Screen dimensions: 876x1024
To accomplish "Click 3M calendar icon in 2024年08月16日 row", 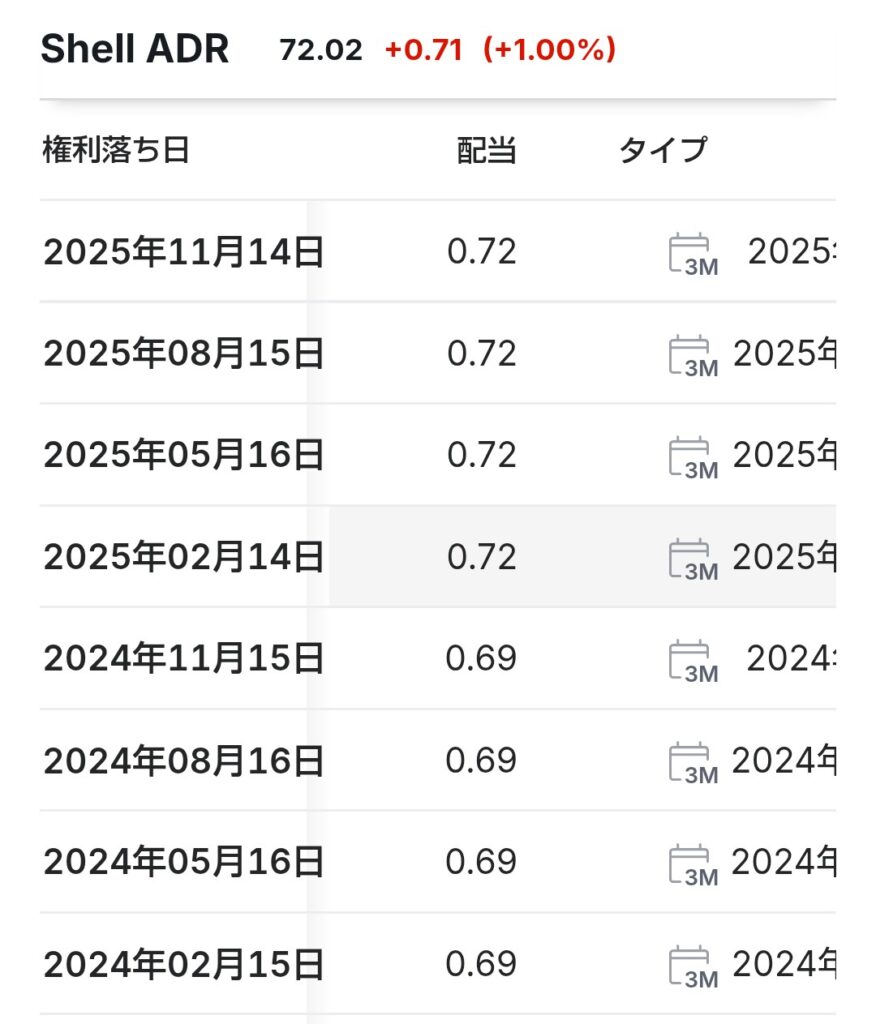I will click(692, 762).
